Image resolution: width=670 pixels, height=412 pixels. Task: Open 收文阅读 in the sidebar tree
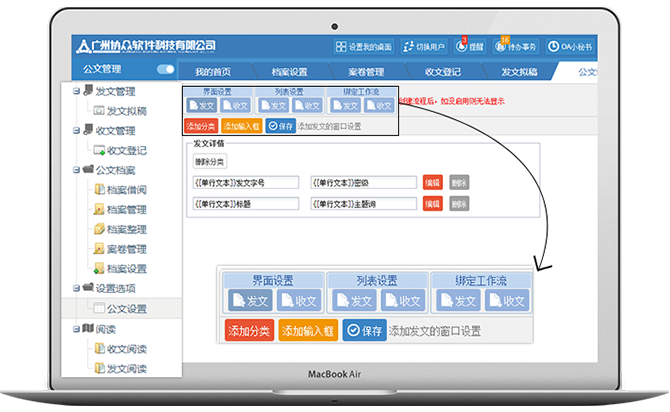pos(125,349)
